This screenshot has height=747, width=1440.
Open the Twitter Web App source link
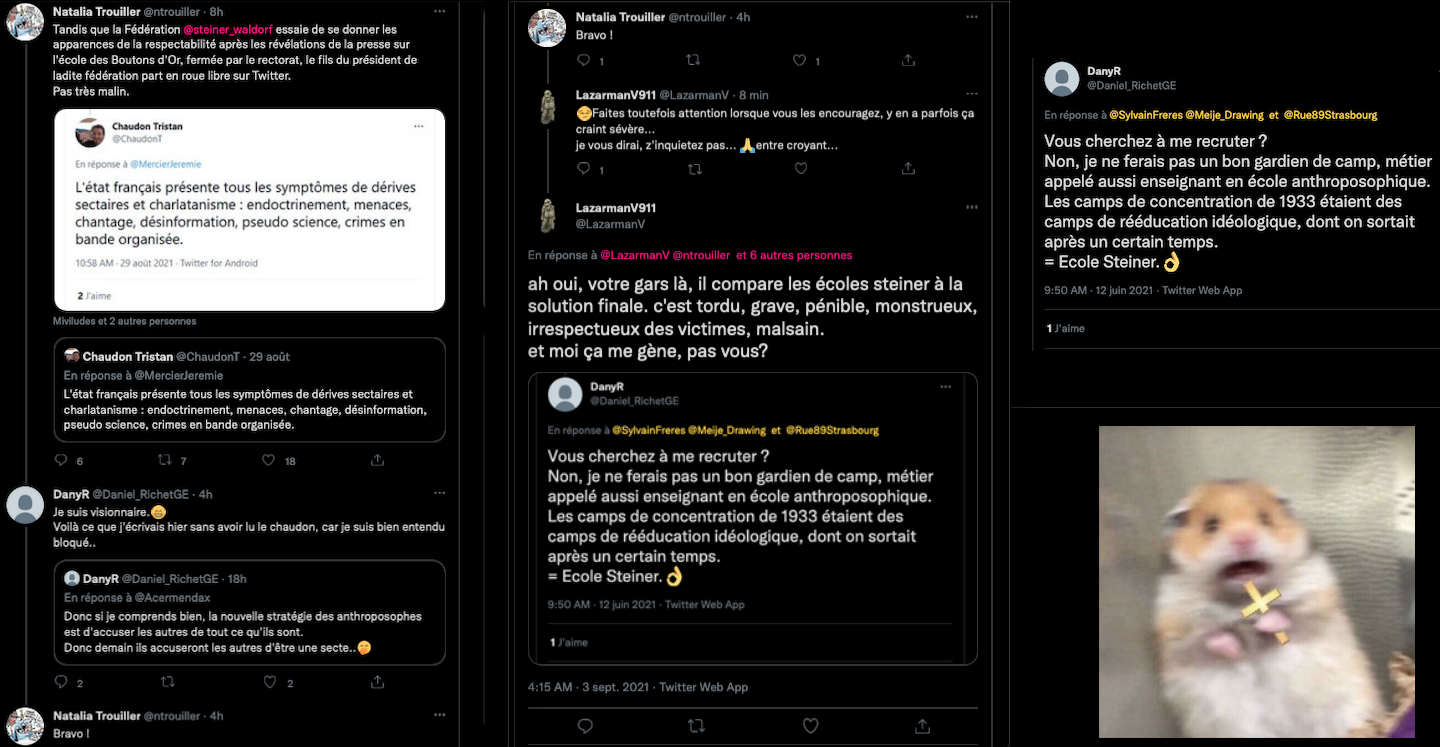(x=704, y=687)
